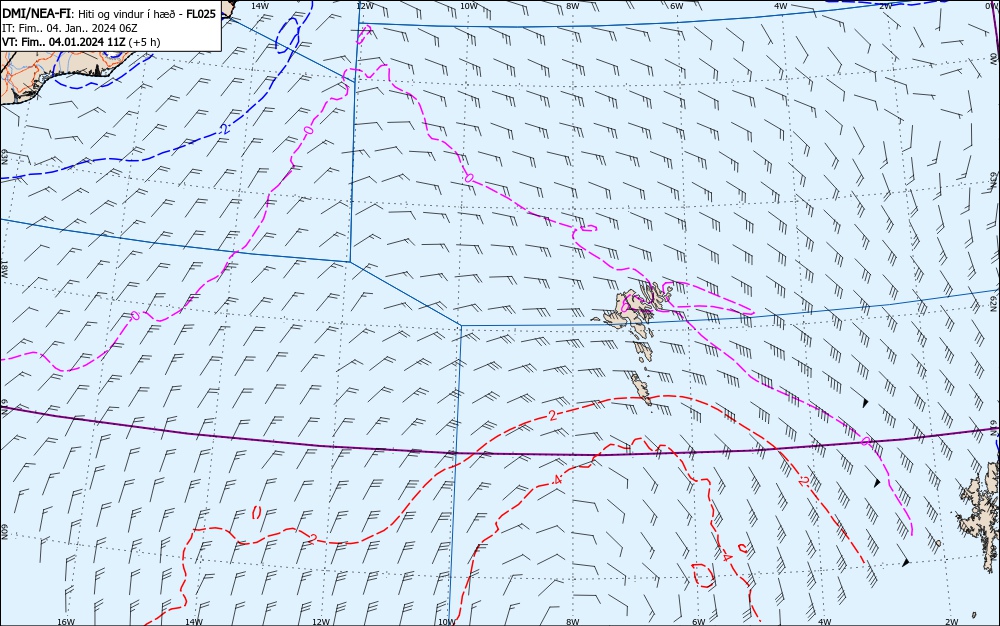Click the blue dashed isotherm "2" label
1000x626 pixels.
point(223,129)
